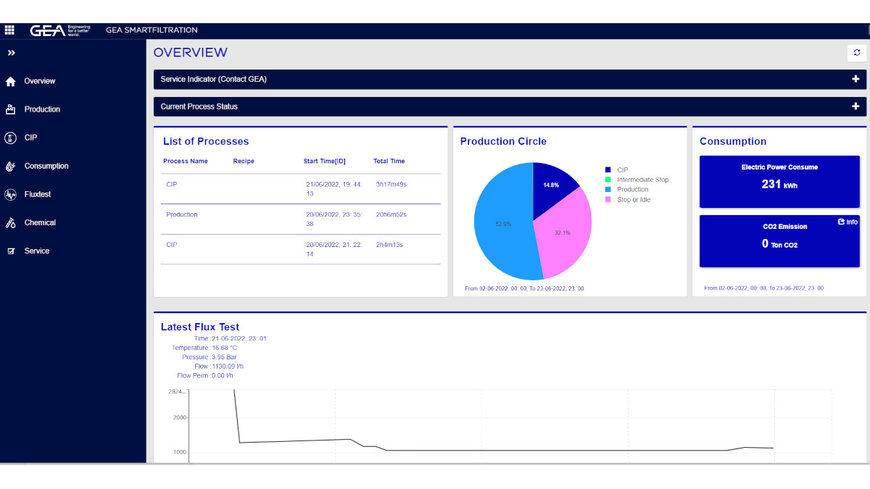
Task: Click Production Circle date range text
Action: (x=524, y=289)
